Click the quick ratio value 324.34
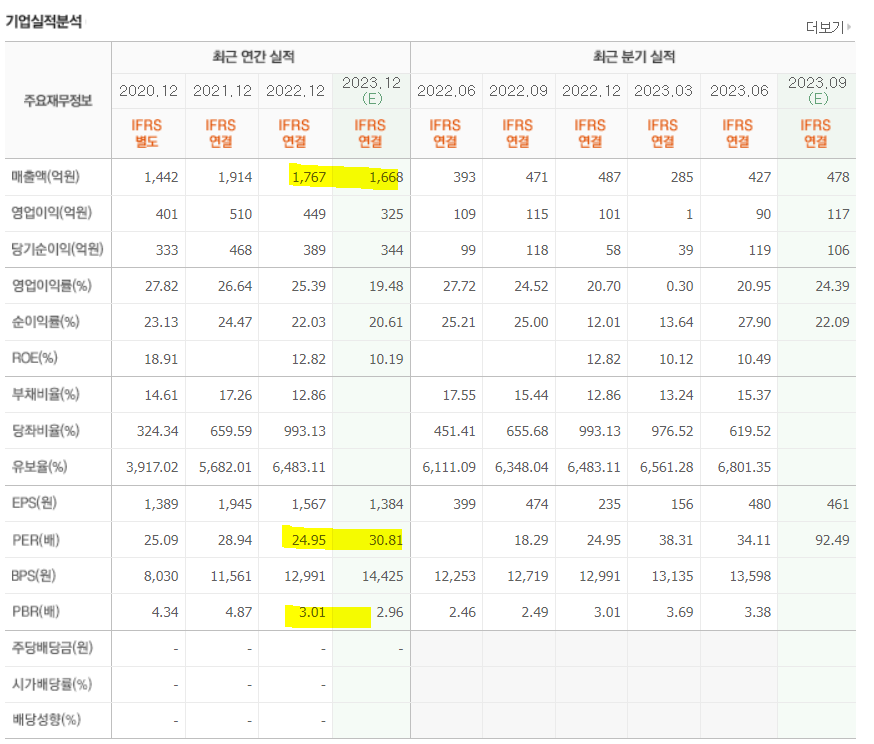 (157, 431)
